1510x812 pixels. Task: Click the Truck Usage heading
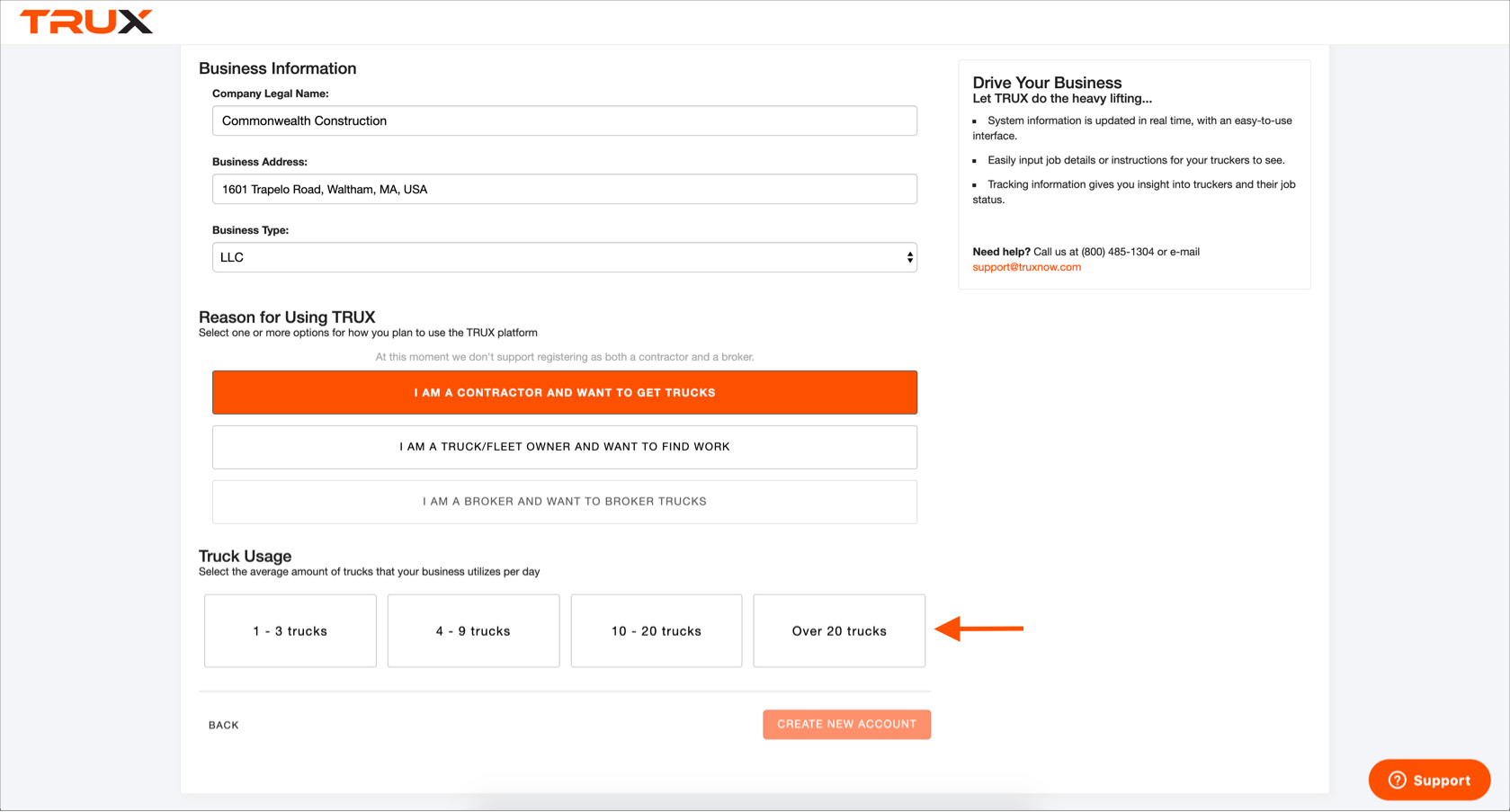tap(245, 556)
